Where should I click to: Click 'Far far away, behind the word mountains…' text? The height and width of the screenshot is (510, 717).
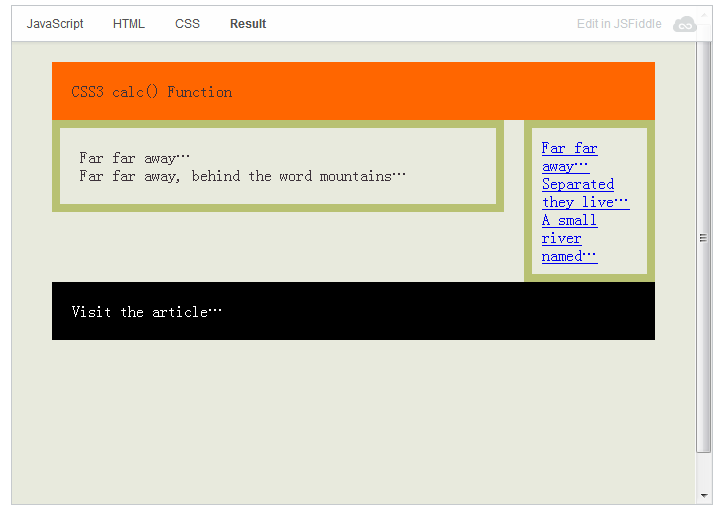coord(242,176)
